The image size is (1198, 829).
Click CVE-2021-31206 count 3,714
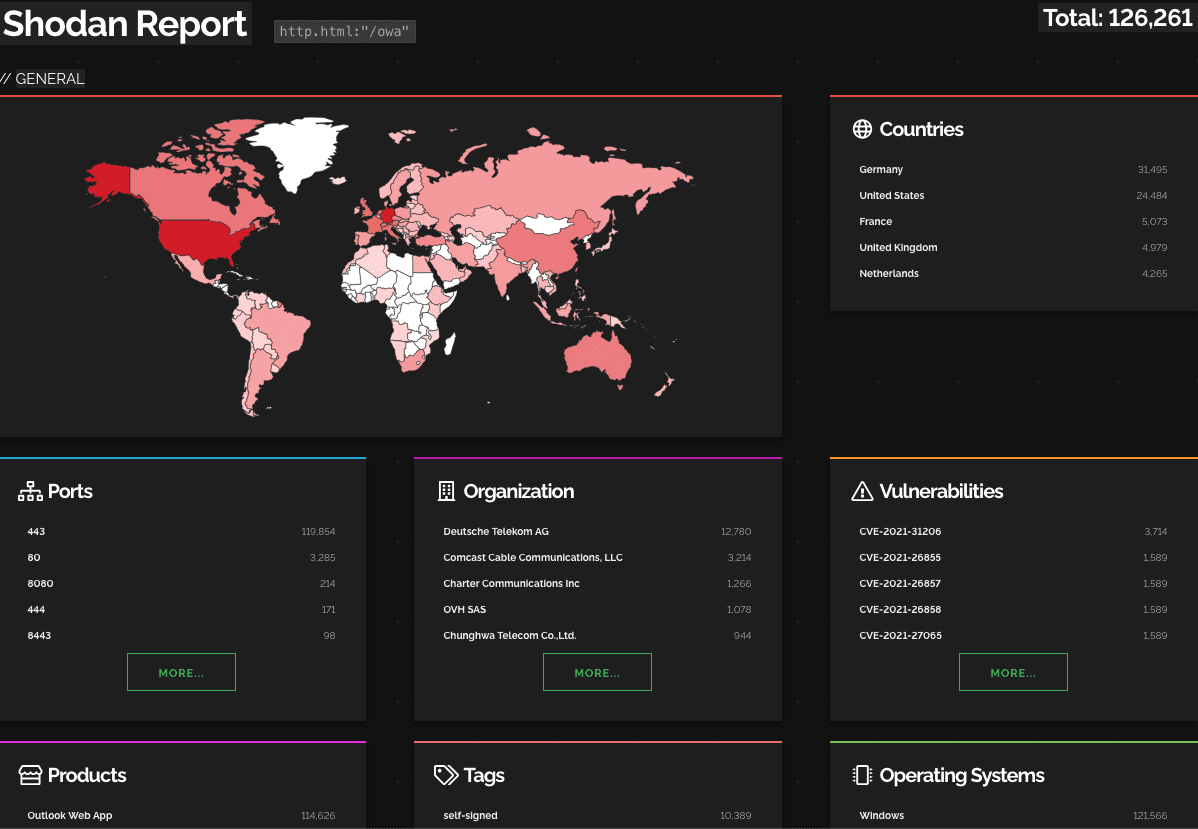pyautogui.click(x=1156, y=532)
